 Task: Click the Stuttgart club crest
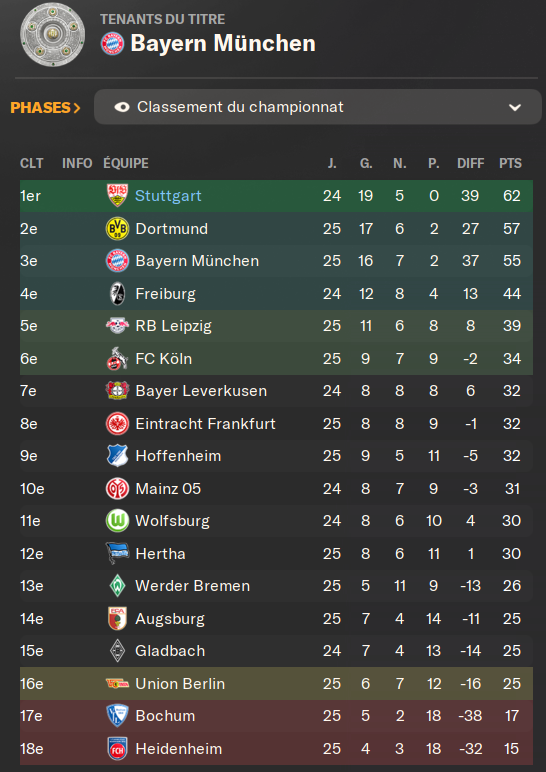coord(117,196)
